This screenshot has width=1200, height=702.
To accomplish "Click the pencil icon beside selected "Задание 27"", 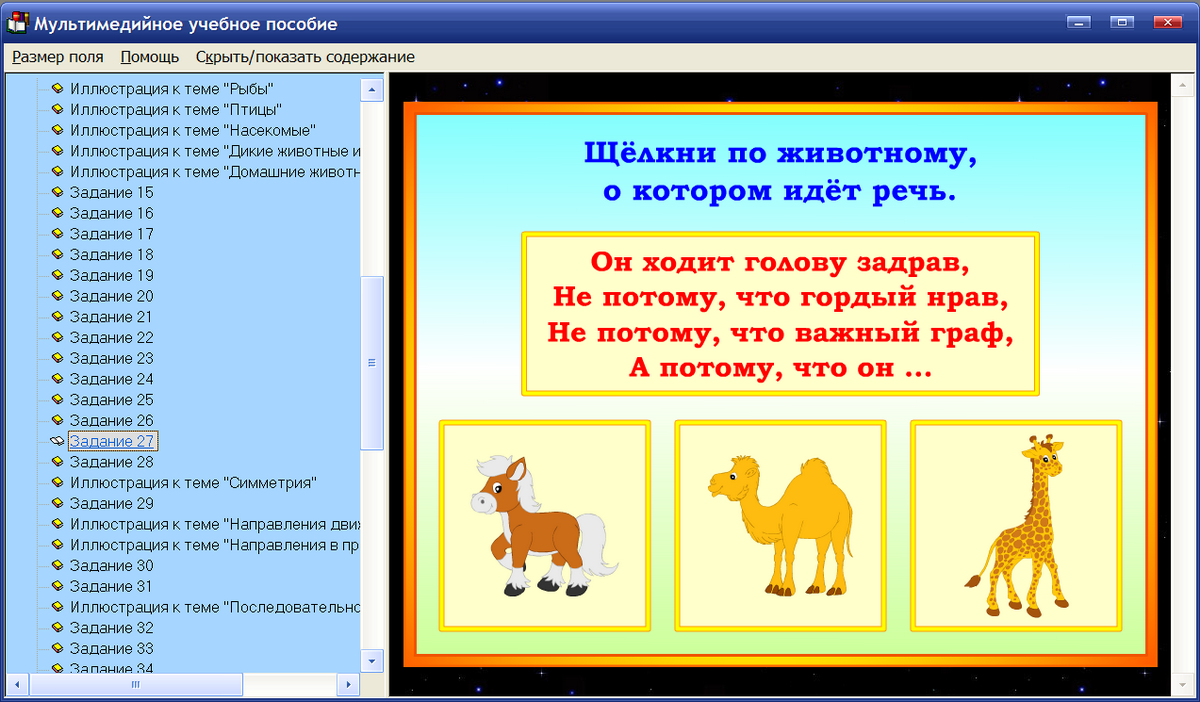I will coord(57,440).
